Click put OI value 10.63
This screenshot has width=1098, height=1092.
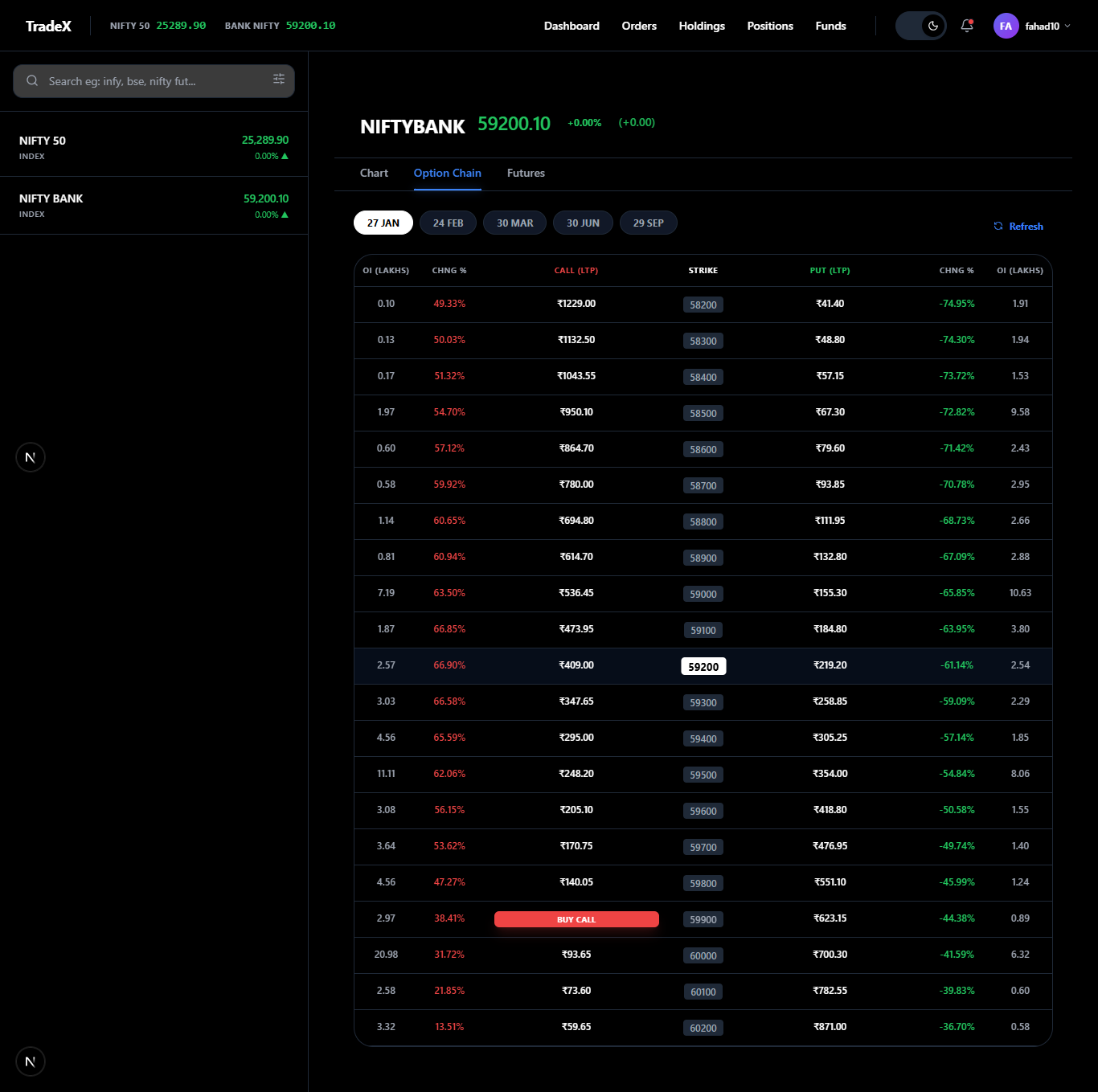click(x=1020, y=593)
